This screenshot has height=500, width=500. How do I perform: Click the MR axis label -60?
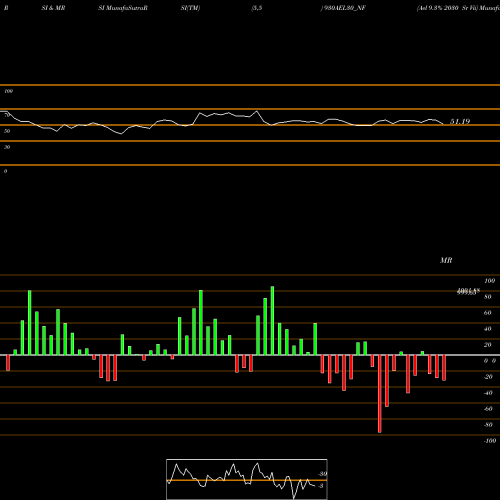(488, 409)
